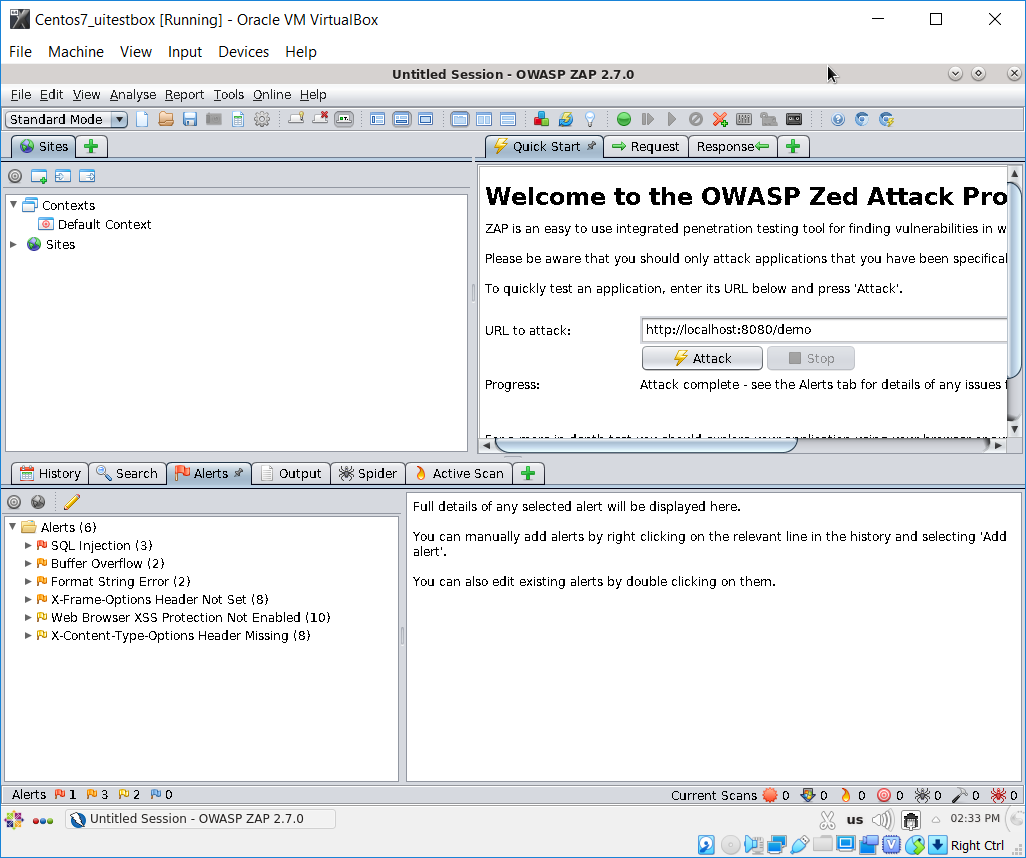The width and height of the screenshot is (1026, 858).
Task: Expand the Sites tree node
Action: (13, 244)
